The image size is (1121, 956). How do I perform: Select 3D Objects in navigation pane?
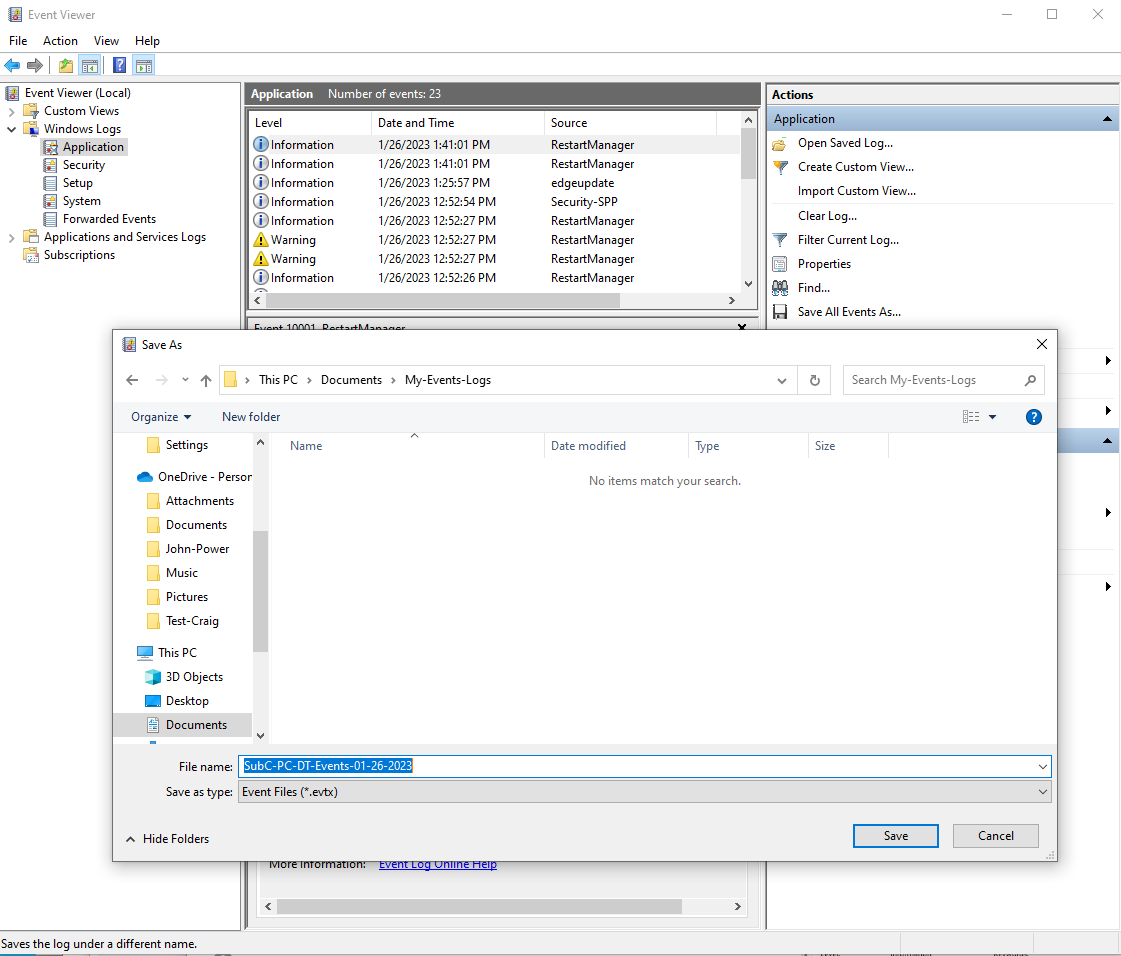pos(194,677)
